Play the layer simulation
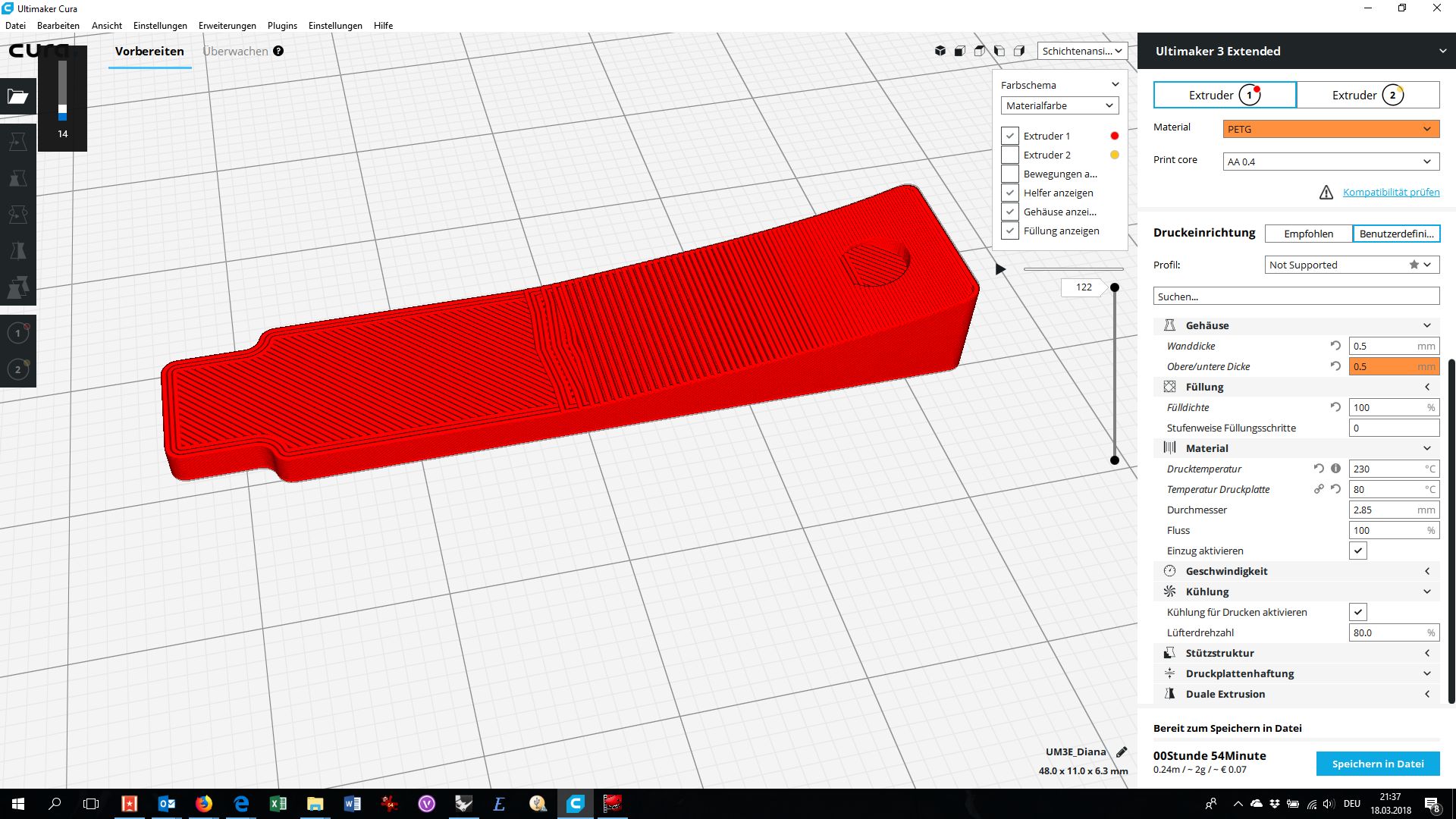The width and height of the screenshot is (1456, 819). point(1001,269)
